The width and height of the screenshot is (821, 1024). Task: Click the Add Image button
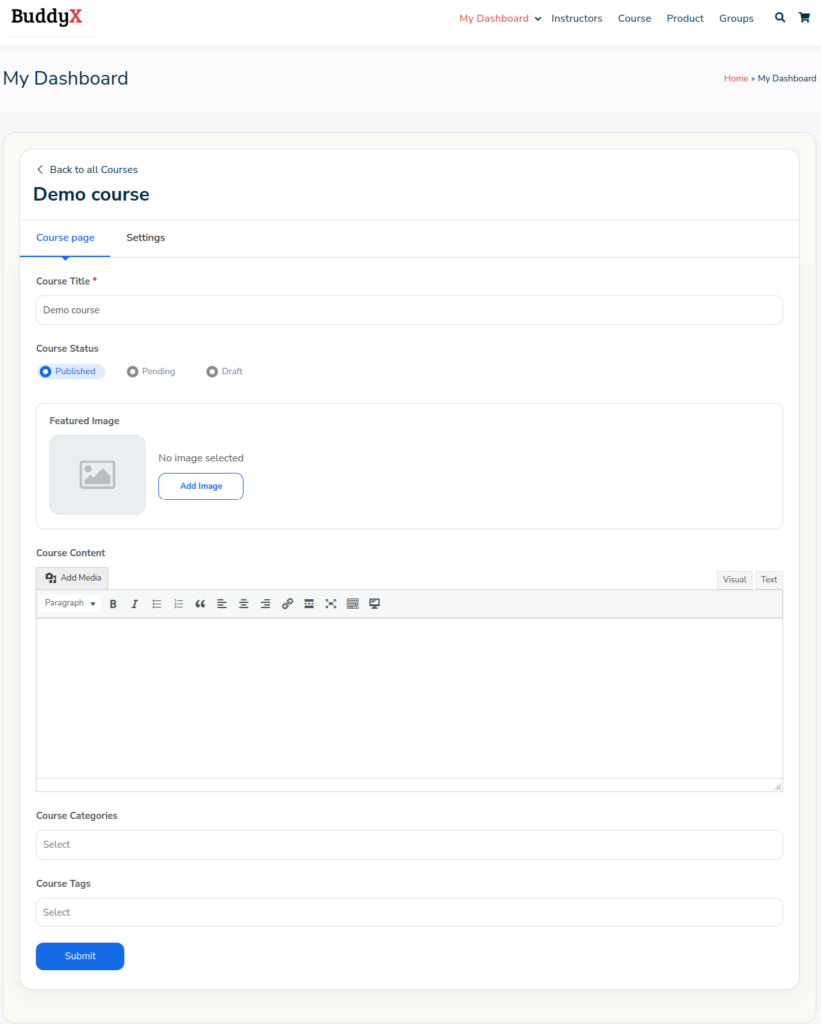(200, 486)
